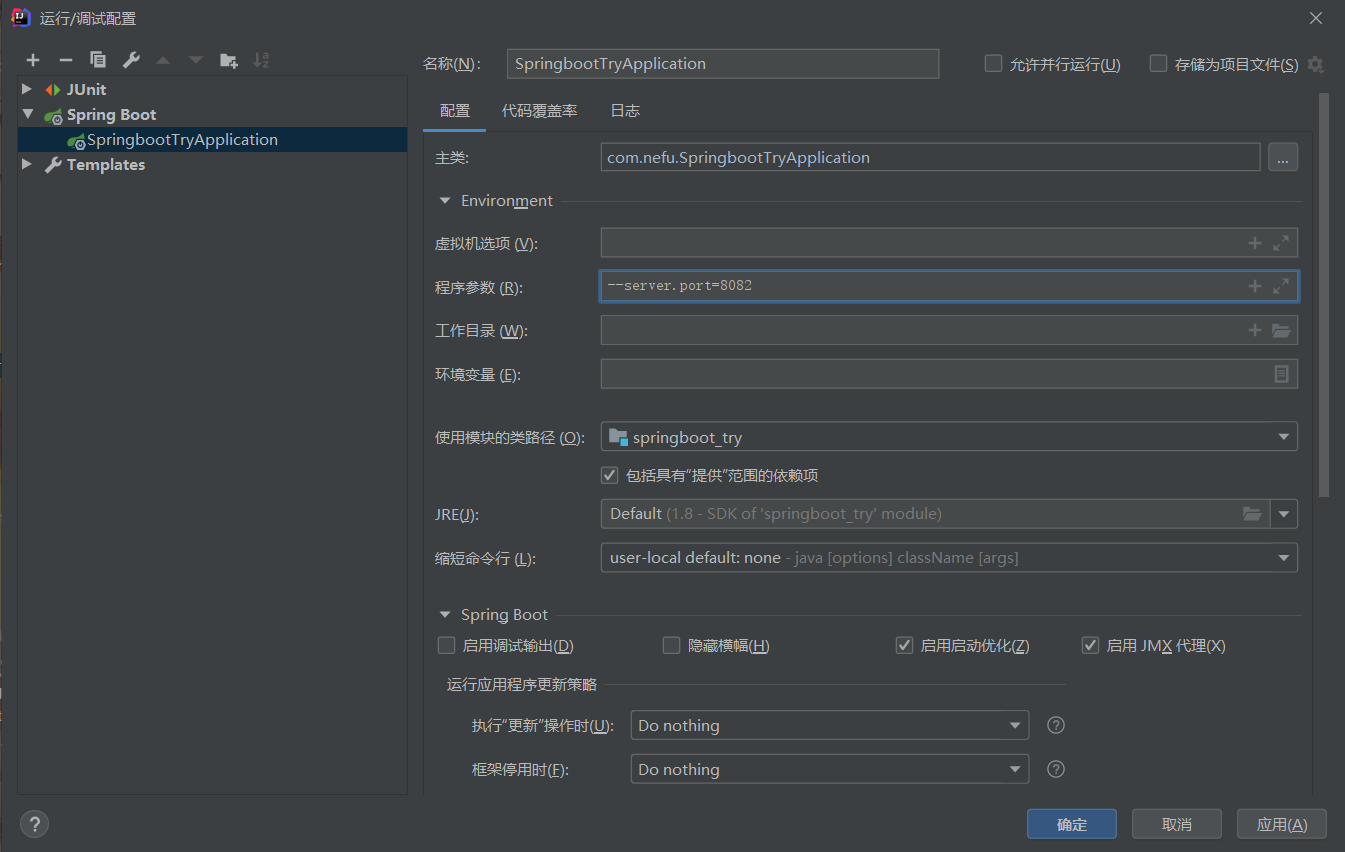Image resolution: width=1345 pixels, height=852 pixels.
Task: Click the settings panel vertical scrollbar
Action: click(x=1324, y=295)
